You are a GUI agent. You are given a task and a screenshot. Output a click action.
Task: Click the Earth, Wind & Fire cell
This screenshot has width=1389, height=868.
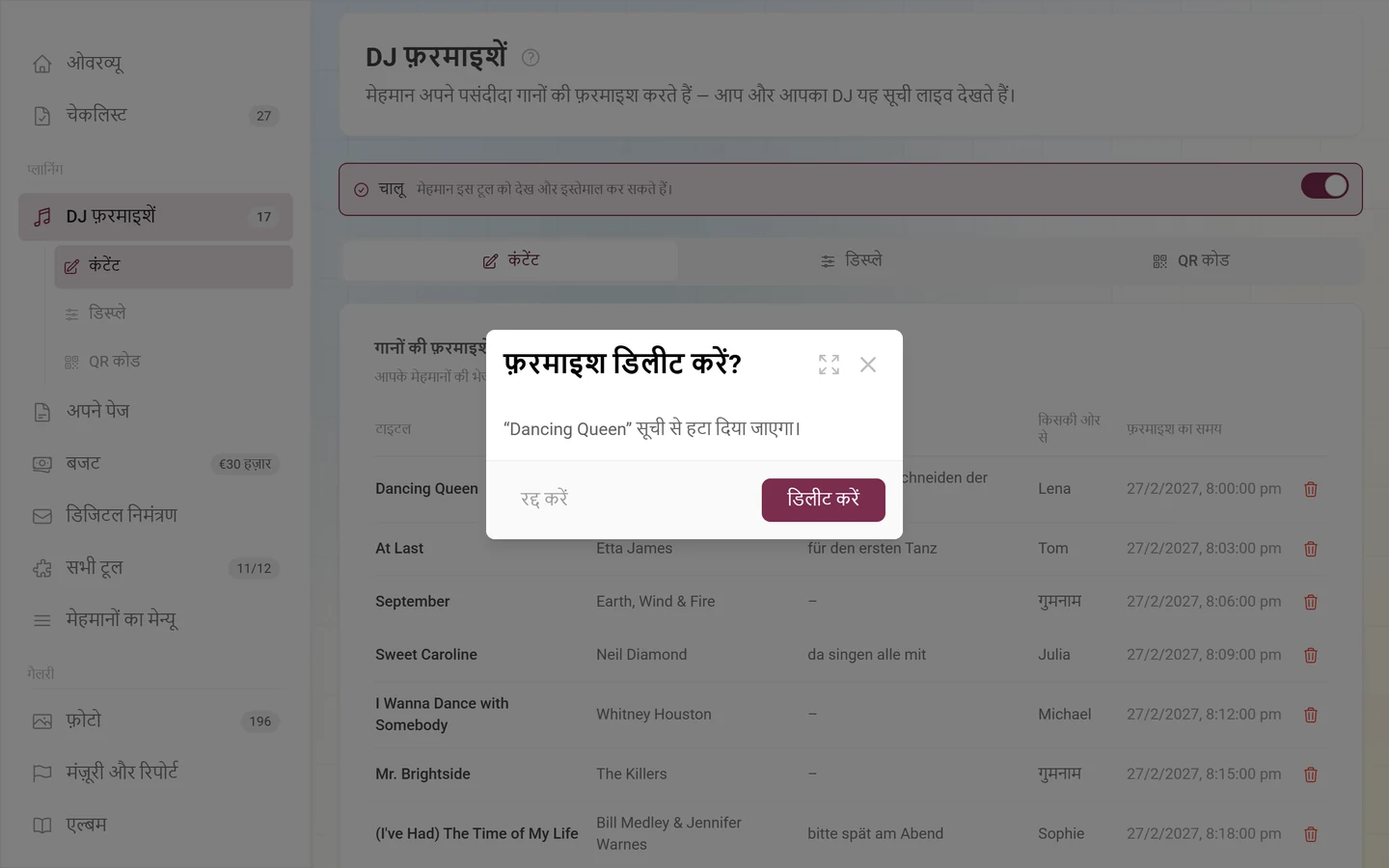click(x=656, y=601)
